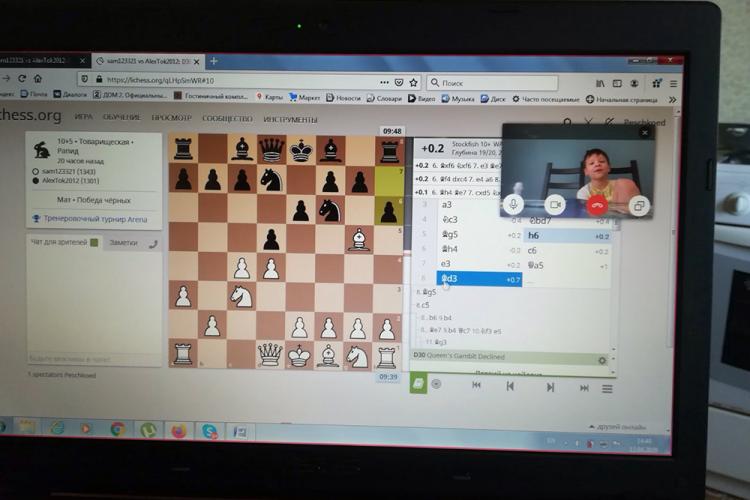This screenshot has width=750, height=500.
Task: Pop out the video call window
Action: [639, 205]
